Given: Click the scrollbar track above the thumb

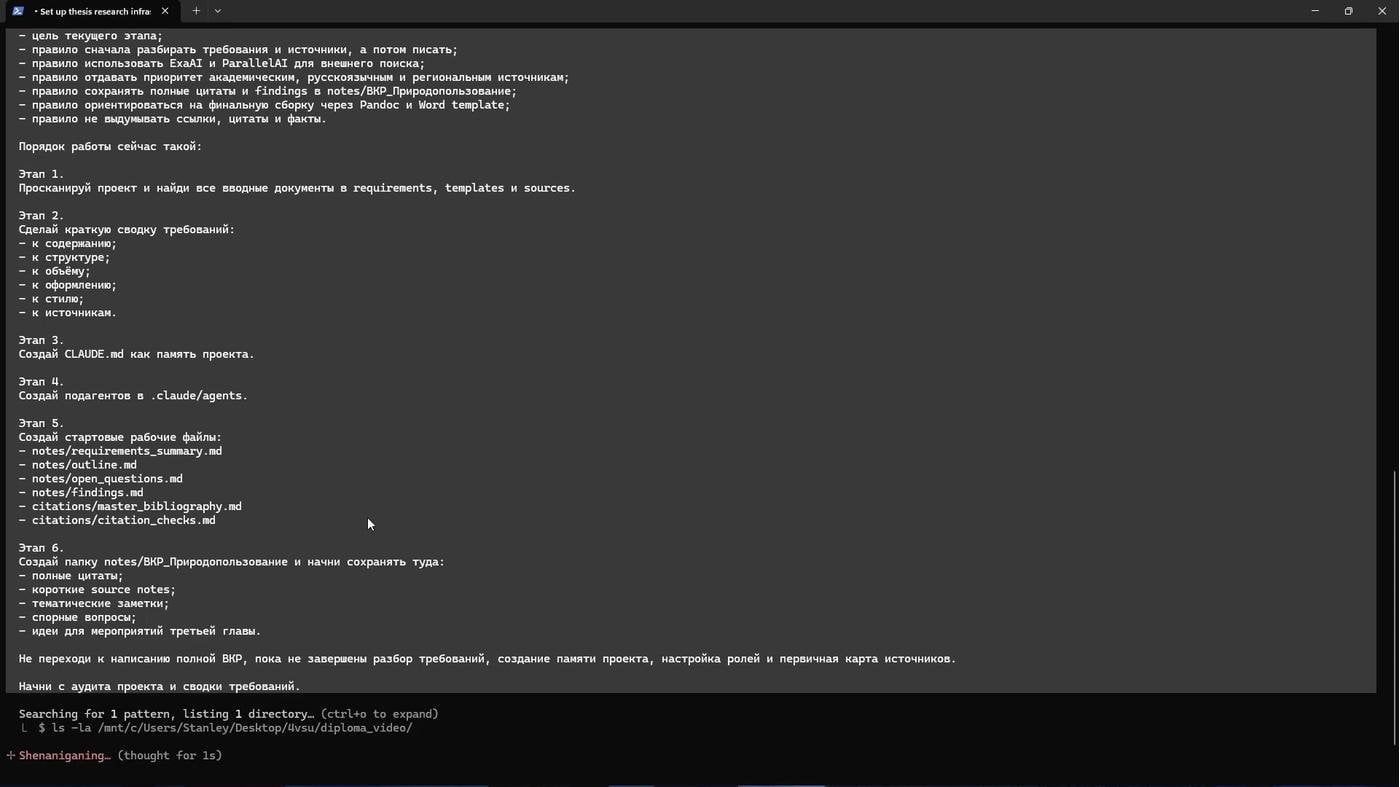Looking at the screenshot, I should coord(1394,250).
